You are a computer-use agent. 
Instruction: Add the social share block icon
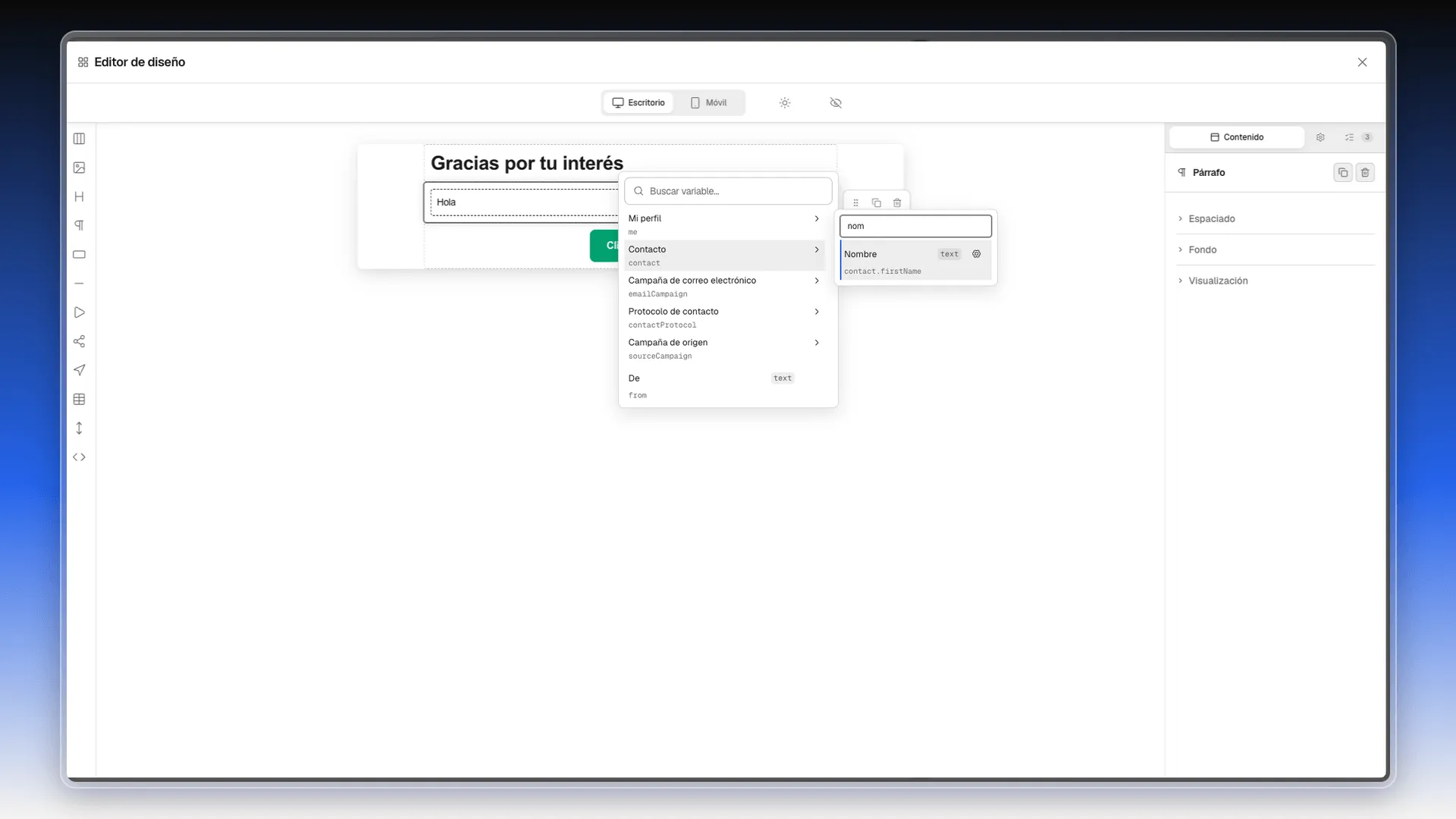[79, 341]
